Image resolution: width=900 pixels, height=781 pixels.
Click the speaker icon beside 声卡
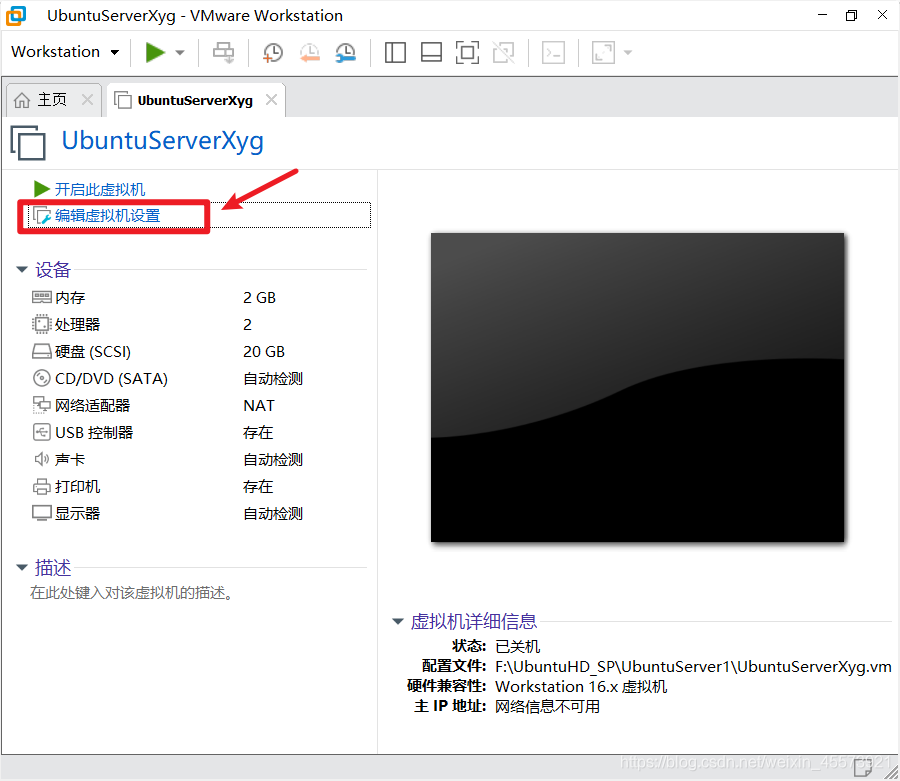[x=41, y=459]
